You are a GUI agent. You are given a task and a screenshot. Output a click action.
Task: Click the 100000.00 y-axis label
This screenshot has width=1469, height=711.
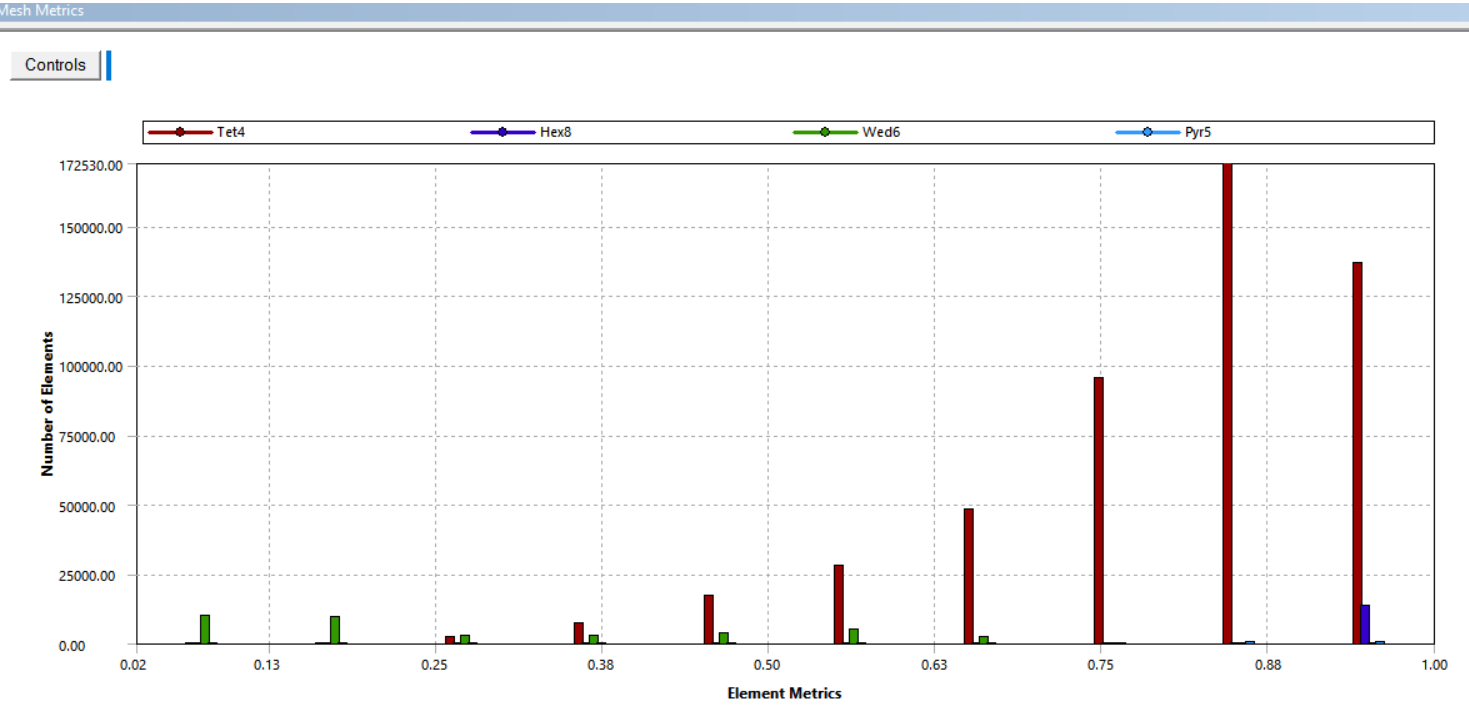93,367
